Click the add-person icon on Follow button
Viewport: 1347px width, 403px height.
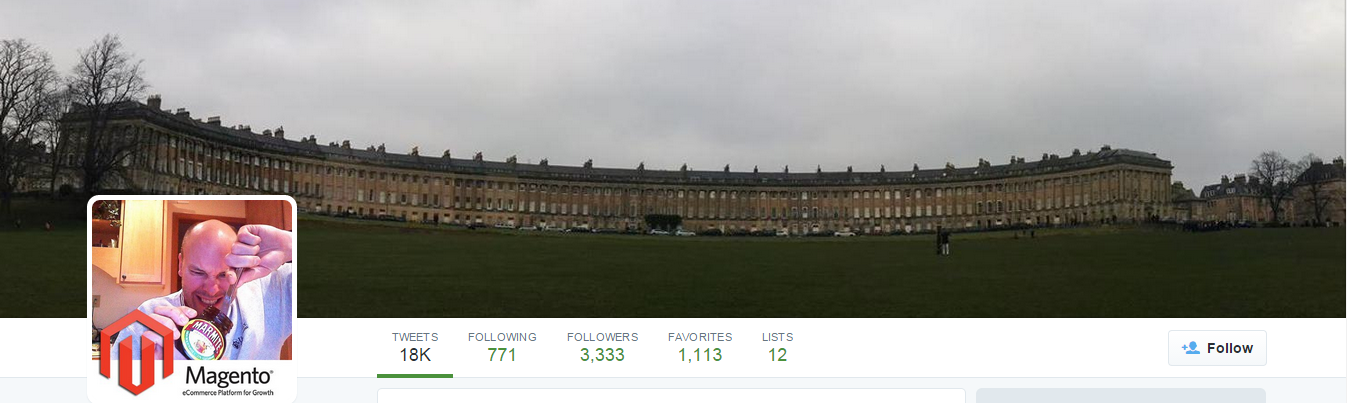[1190, 348]
